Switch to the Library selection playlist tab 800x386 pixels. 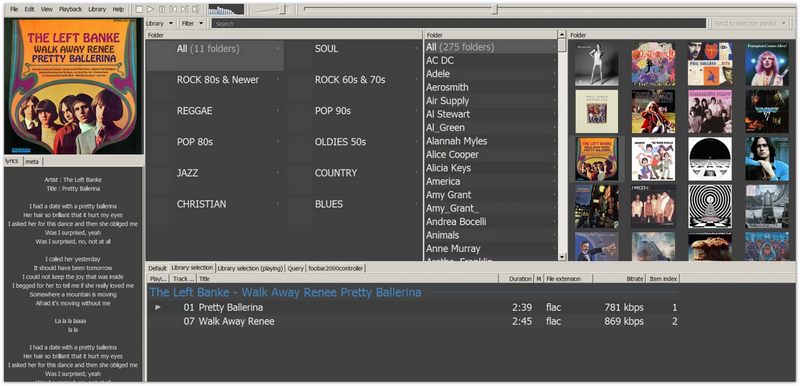(x=192, y=268)
